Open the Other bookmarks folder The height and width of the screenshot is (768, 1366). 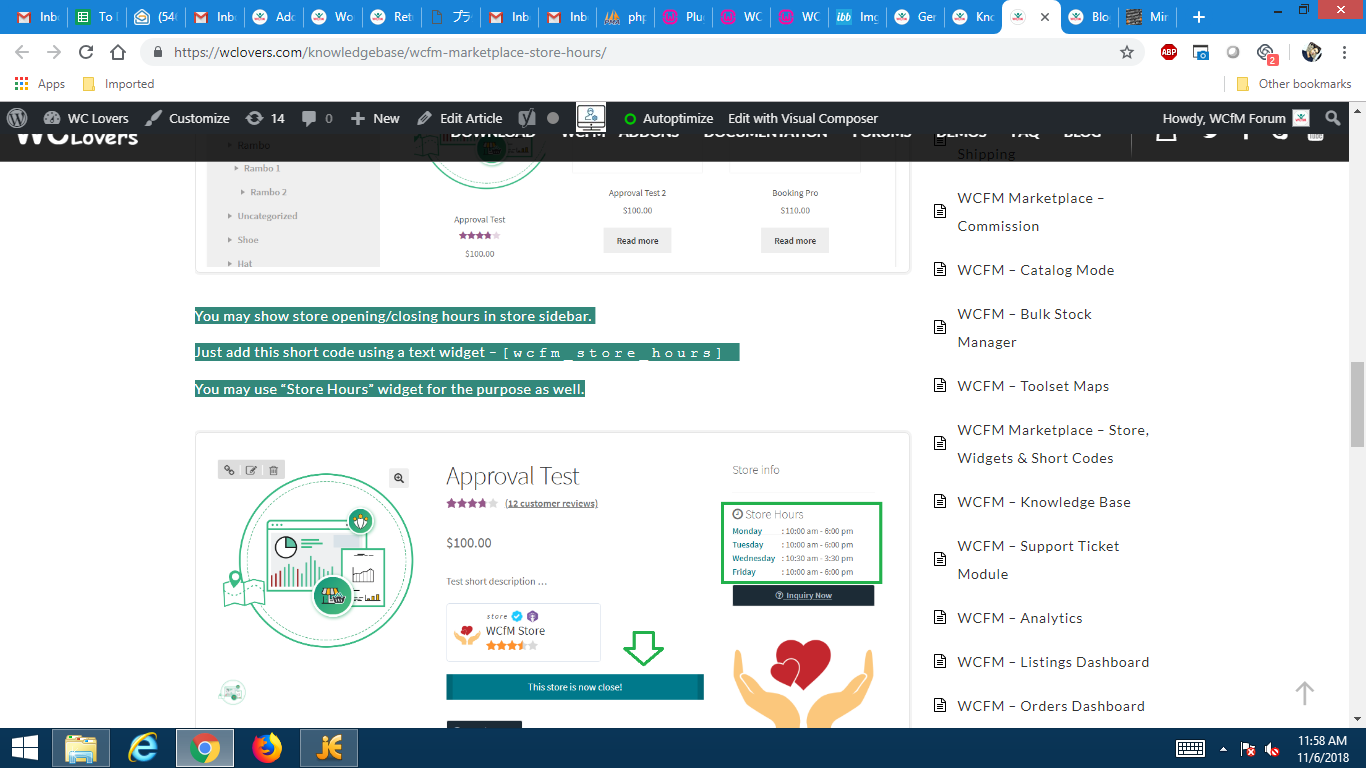coord(1294,84)
